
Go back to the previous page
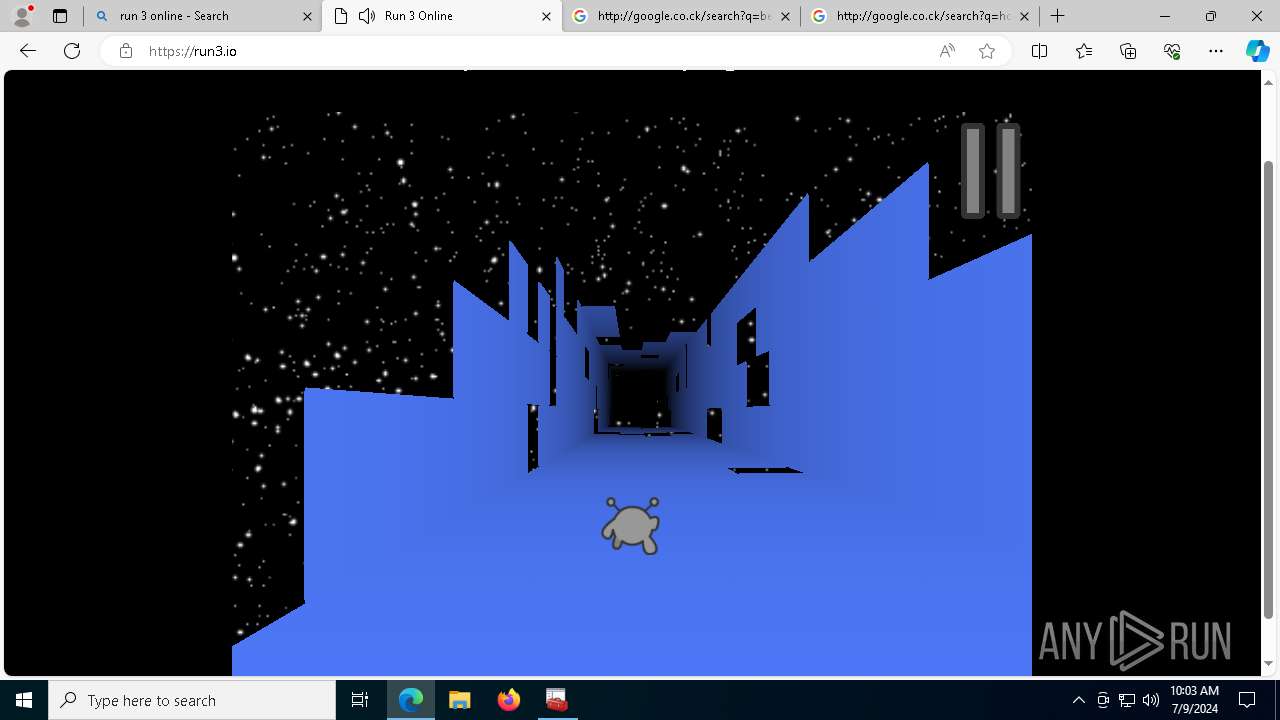28,51
